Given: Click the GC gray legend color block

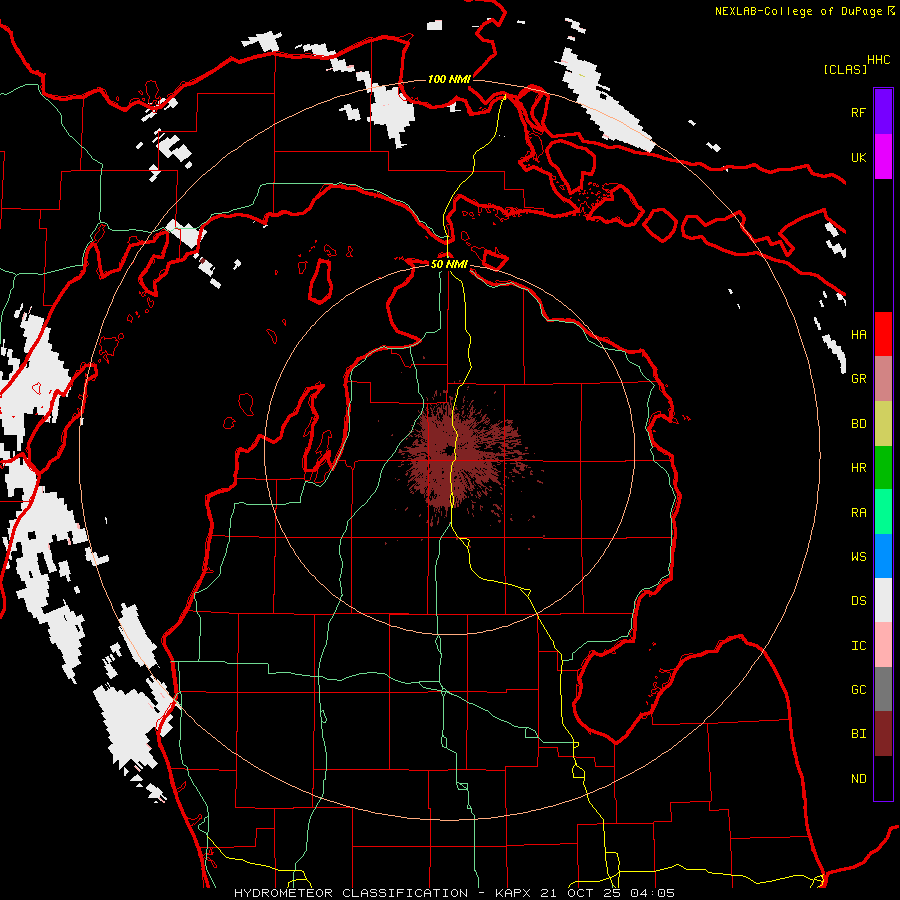Looking at the screenshot, I should click(x=883, y=689).
